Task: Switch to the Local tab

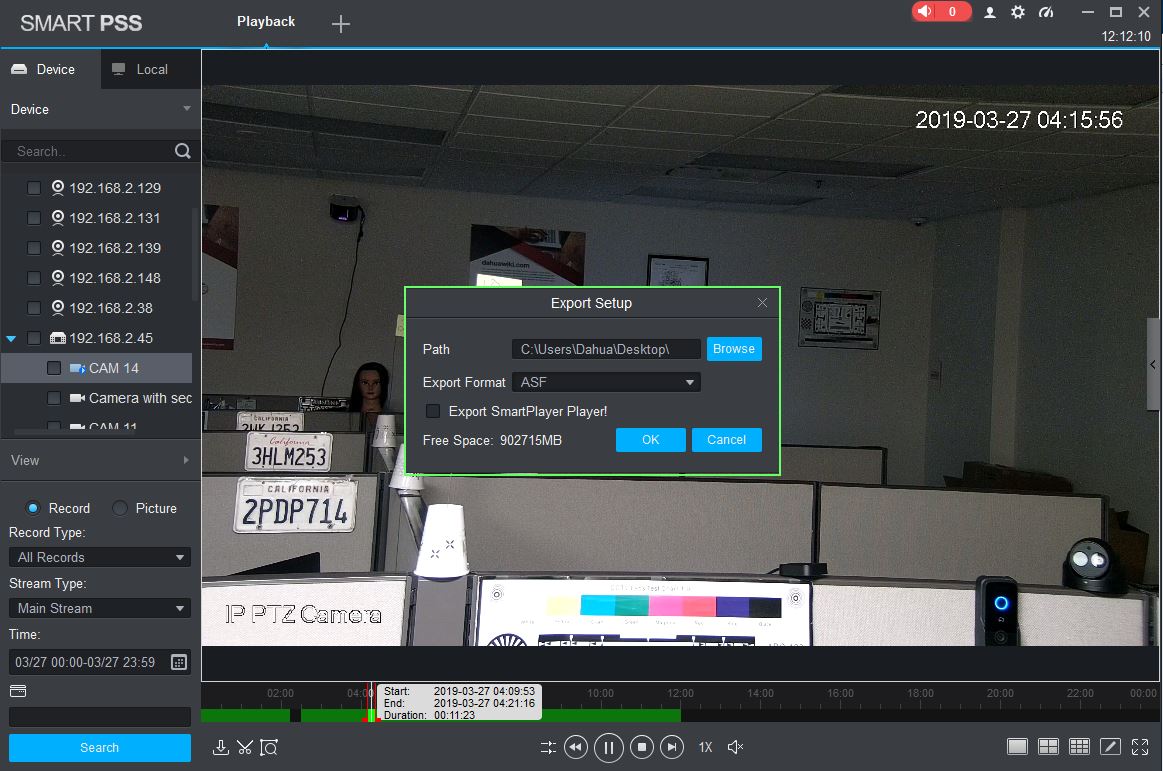Action: pos(151,69)
